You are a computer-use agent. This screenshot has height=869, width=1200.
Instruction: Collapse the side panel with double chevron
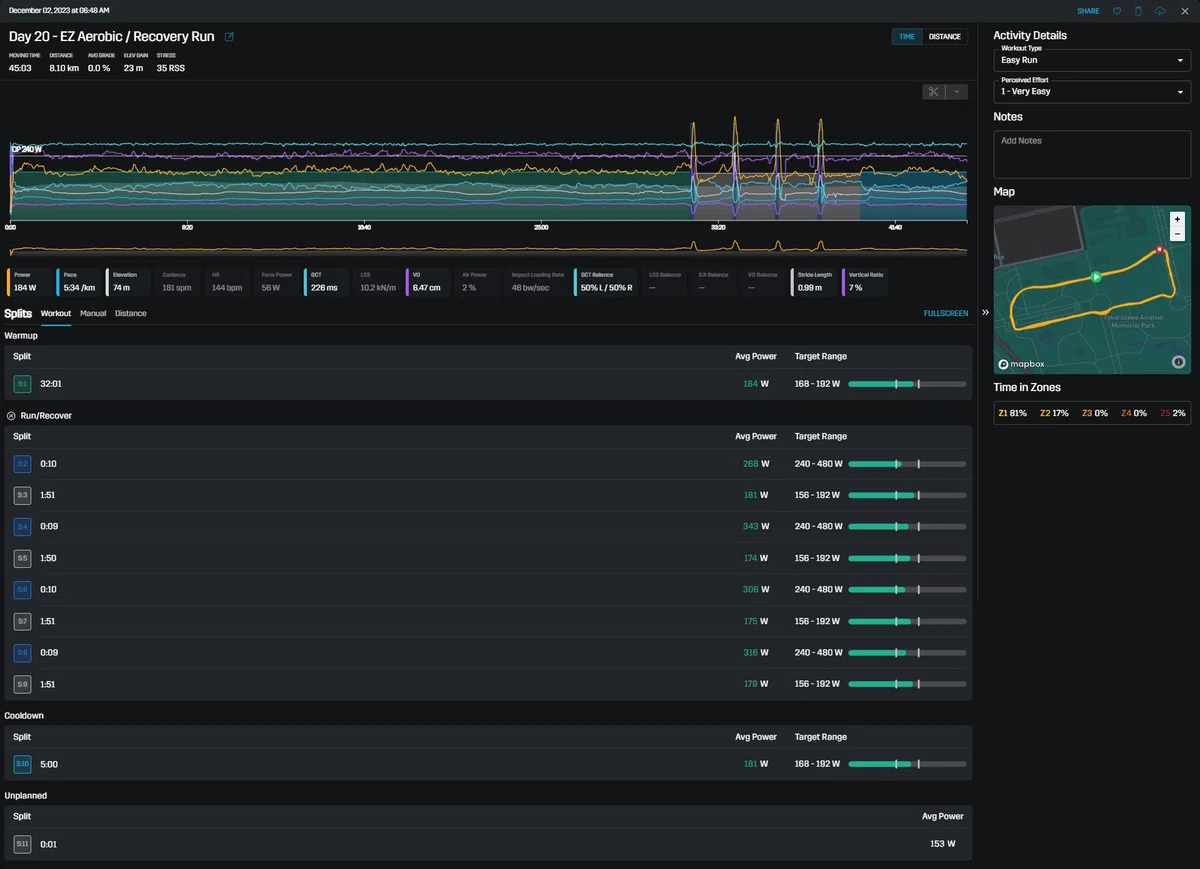(985, 312)
